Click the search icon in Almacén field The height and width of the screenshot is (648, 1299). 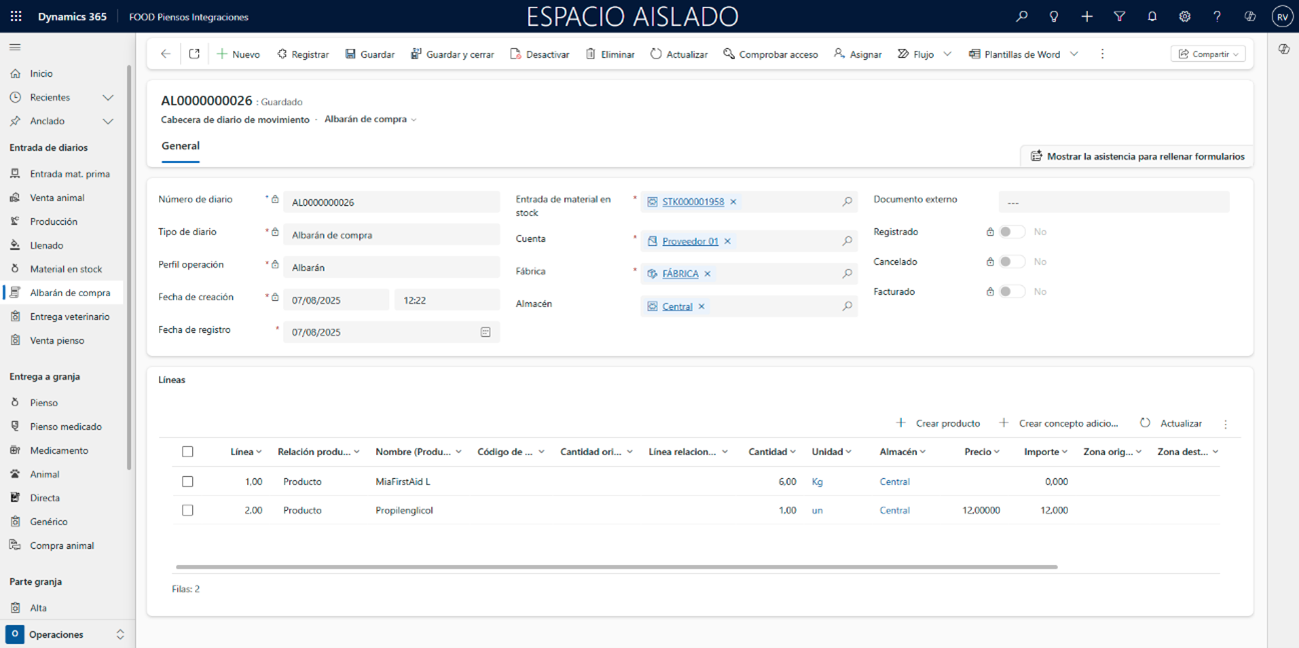pos(847,306)
